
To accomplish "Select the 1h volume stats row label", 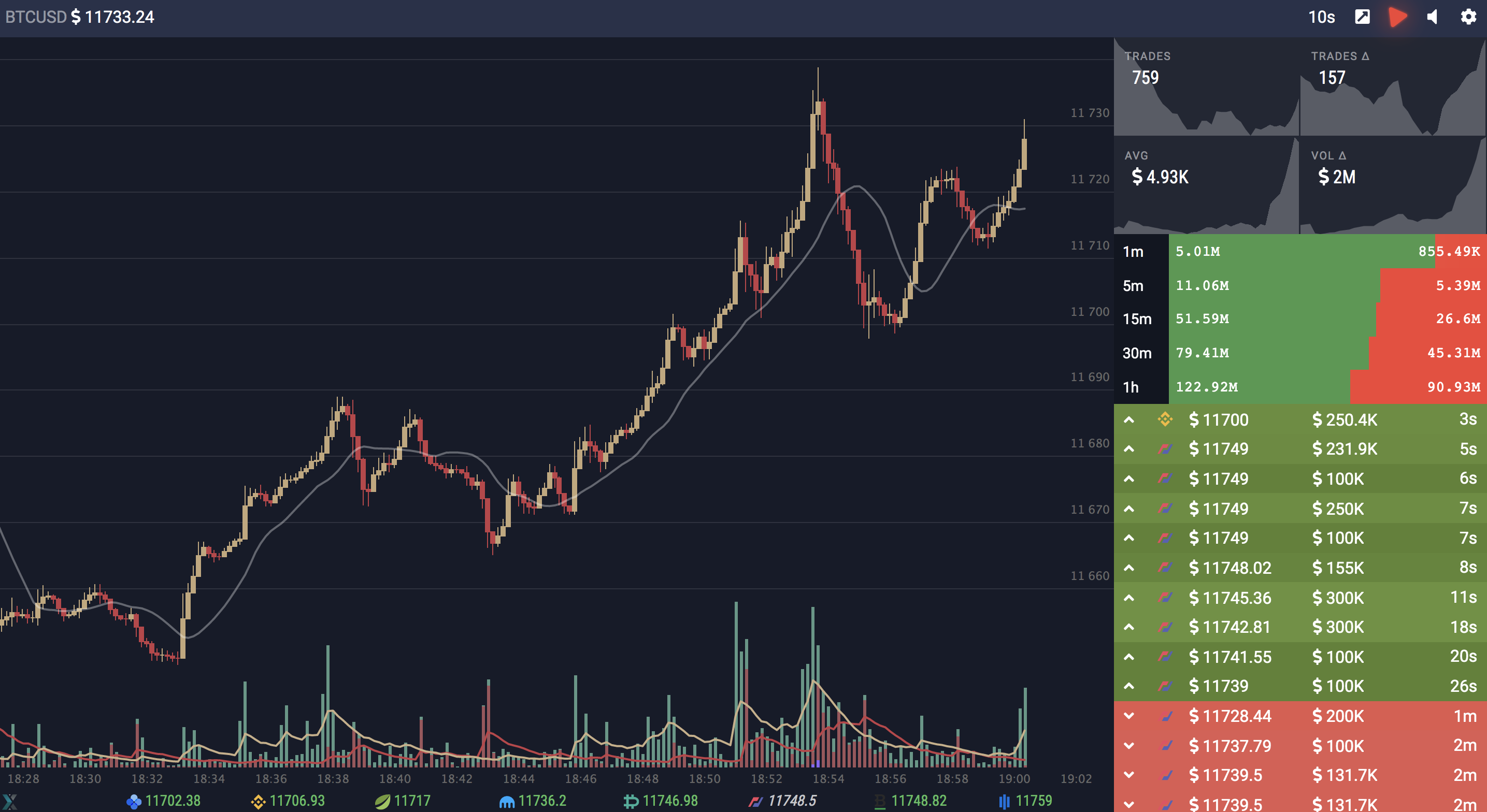I will point(1131,387).
